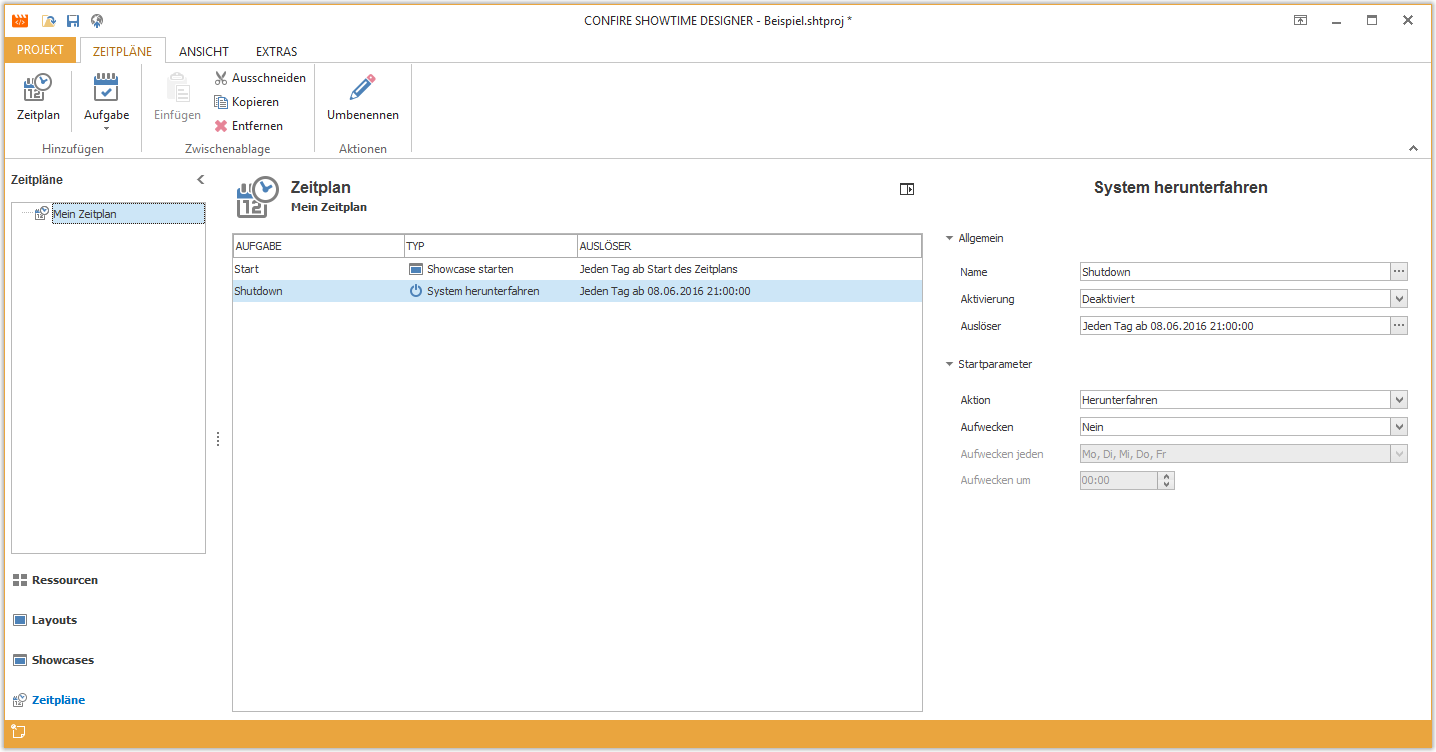This screenshot has height=752, width=1436.
Task: Click the ribbon display options icon
Action: [1300, 20]
